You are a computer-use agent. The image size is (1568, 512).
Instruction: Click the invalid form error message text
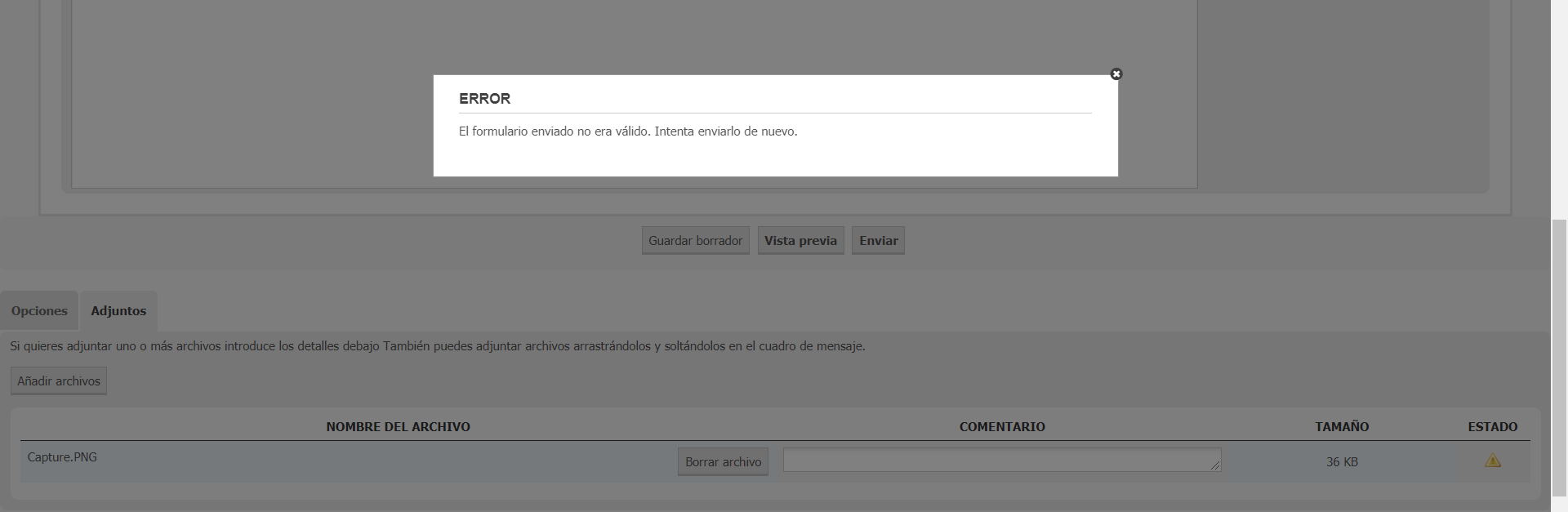(628, 131)
